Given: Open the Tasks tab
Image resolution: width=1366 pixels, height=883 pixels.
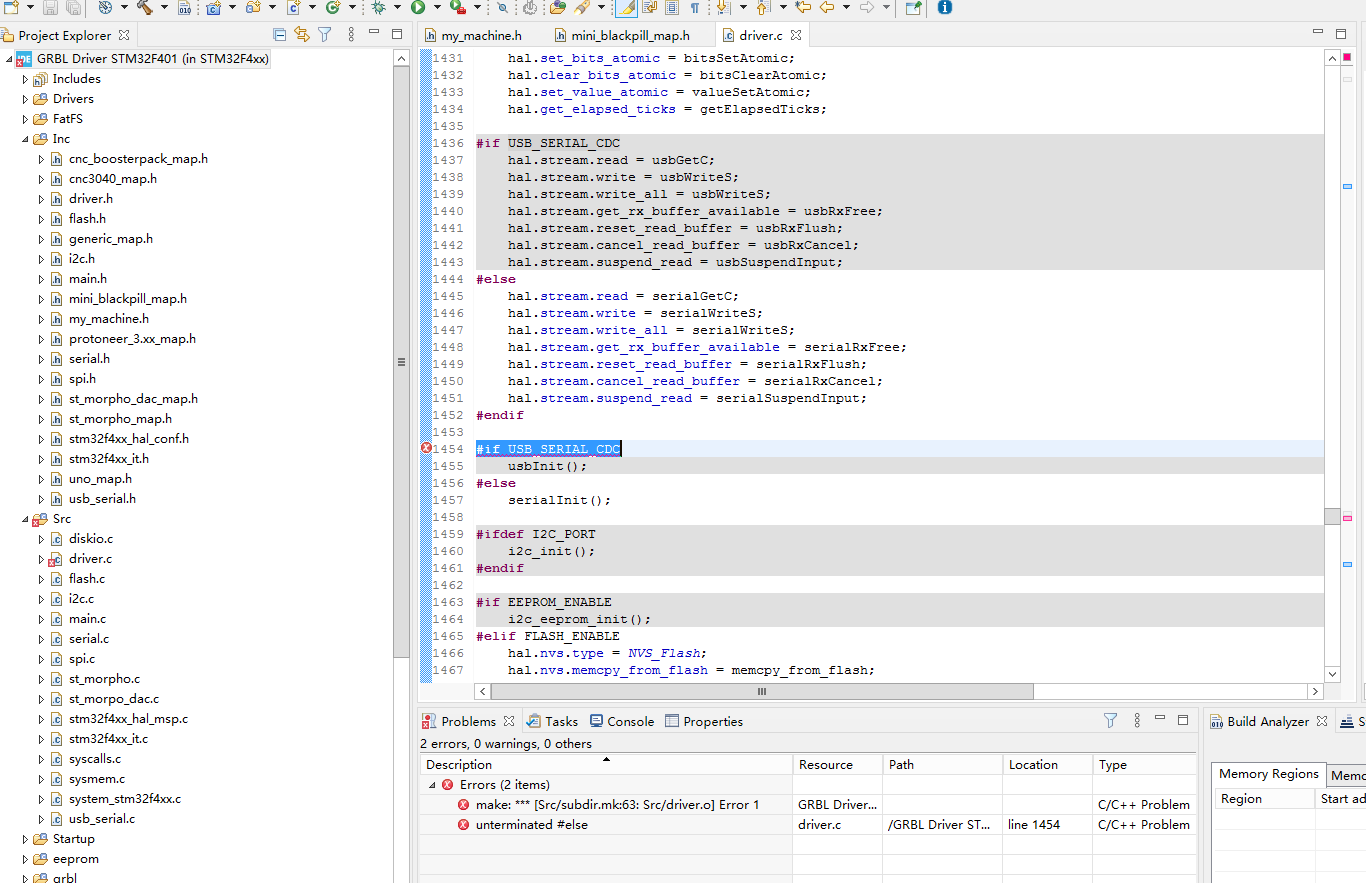Looking at the screenshot, I should [x=552, y=721].
